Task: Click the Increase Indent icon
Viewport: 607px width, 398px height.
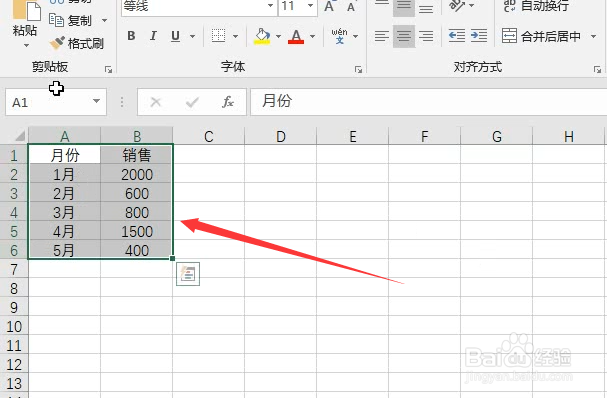Action: pyautogui.click(x=479, y=36)
